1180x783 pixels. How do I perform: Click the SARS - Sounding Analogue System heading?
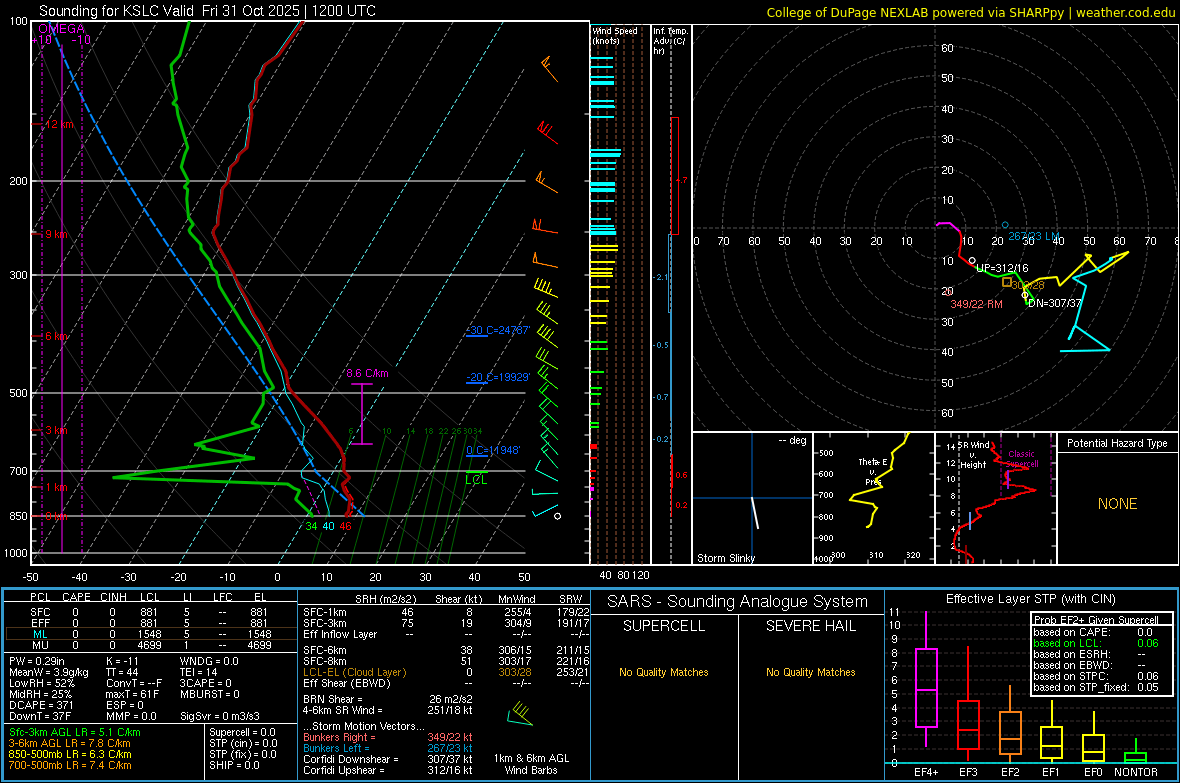coord(737,602)
